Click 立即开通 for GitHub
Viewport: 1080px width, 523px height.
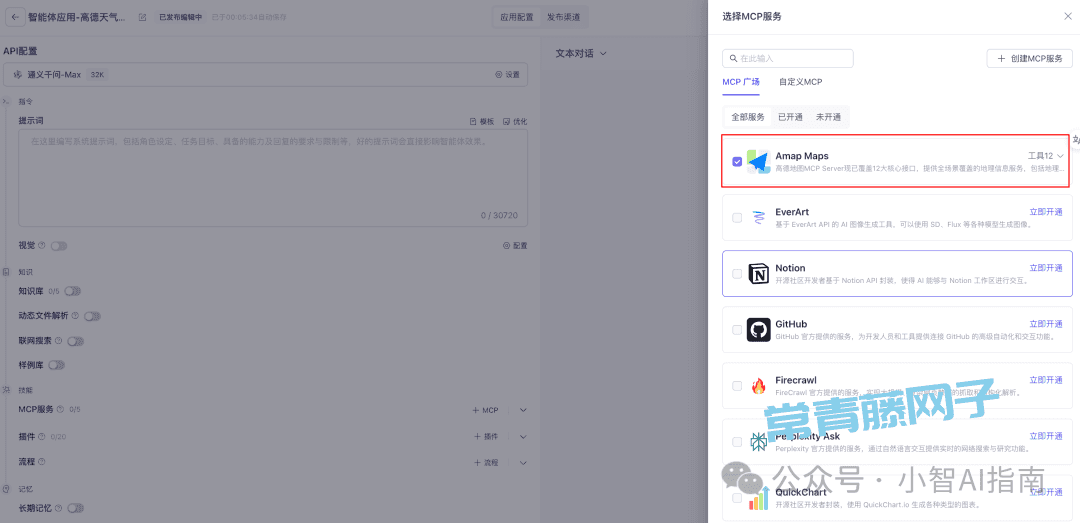tap(1046, 323)
